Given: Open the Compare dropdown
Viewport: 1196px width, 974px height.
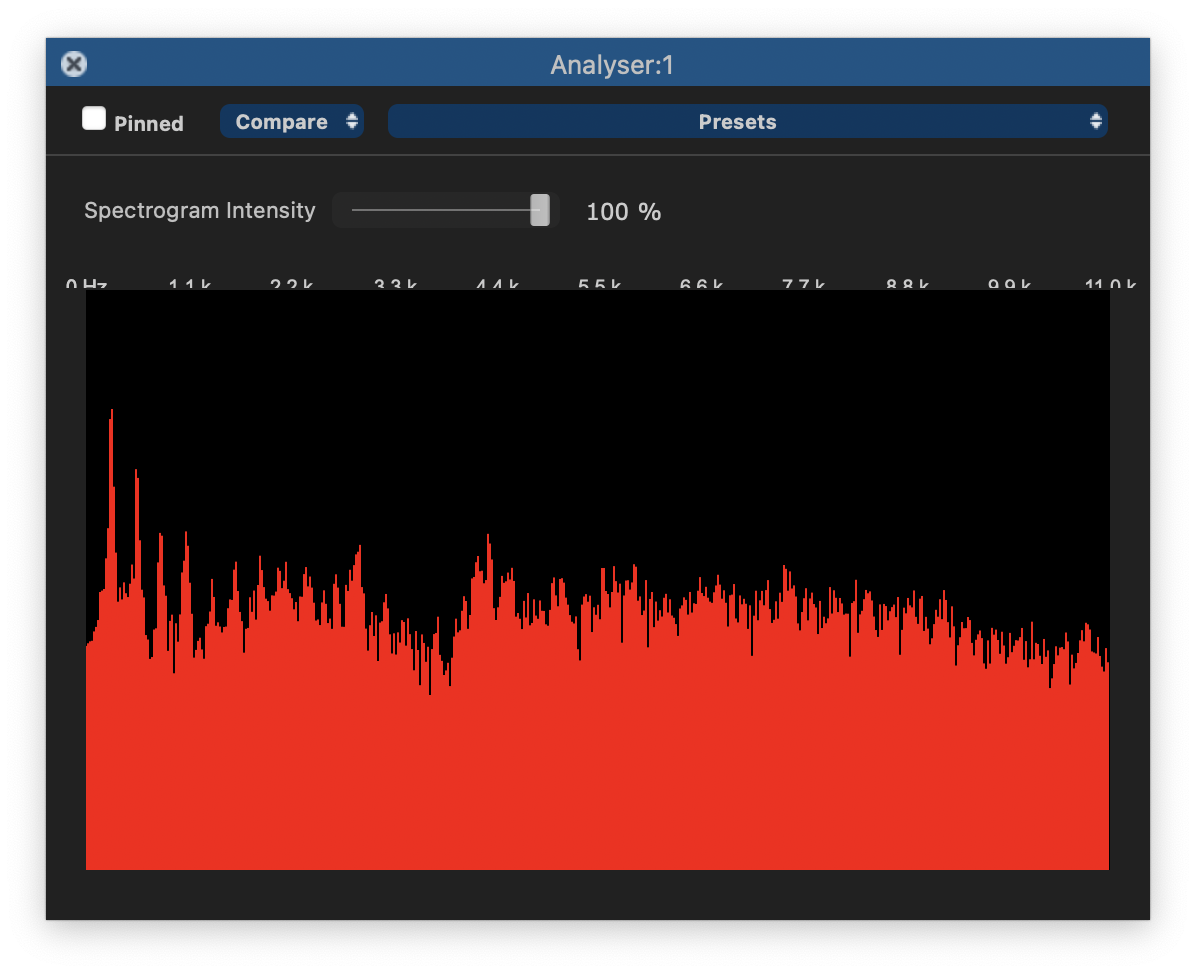Looking at the screenshot, I should point(282,122).
